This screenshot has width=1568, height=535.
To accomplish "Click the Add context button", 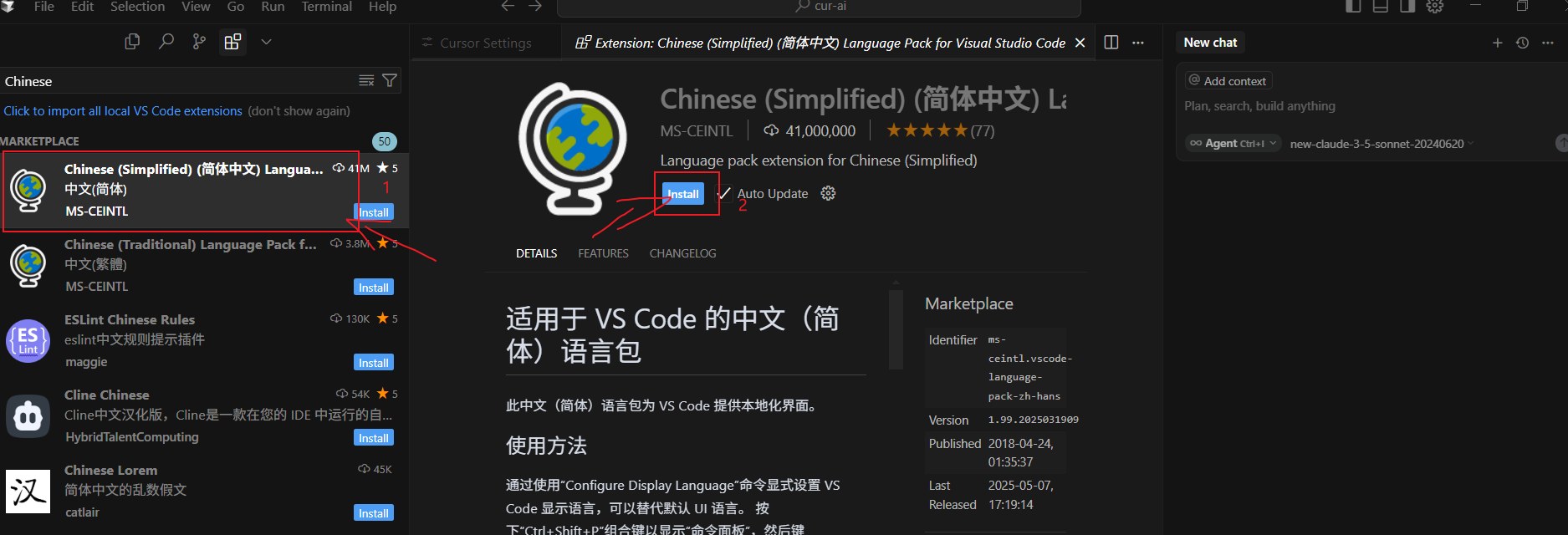I will [x=1228, y=81].
